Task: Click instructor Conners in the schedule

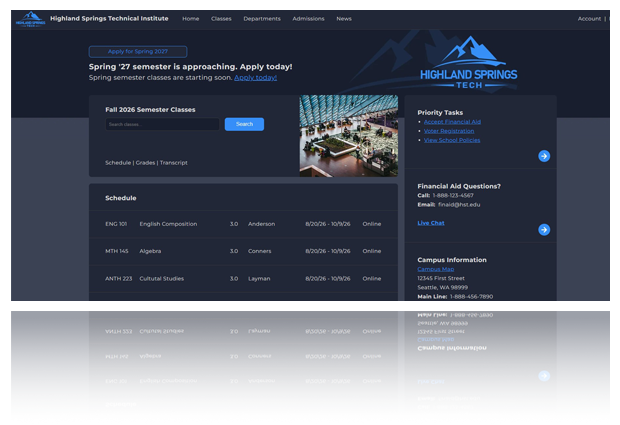Action: coord(259,251)
